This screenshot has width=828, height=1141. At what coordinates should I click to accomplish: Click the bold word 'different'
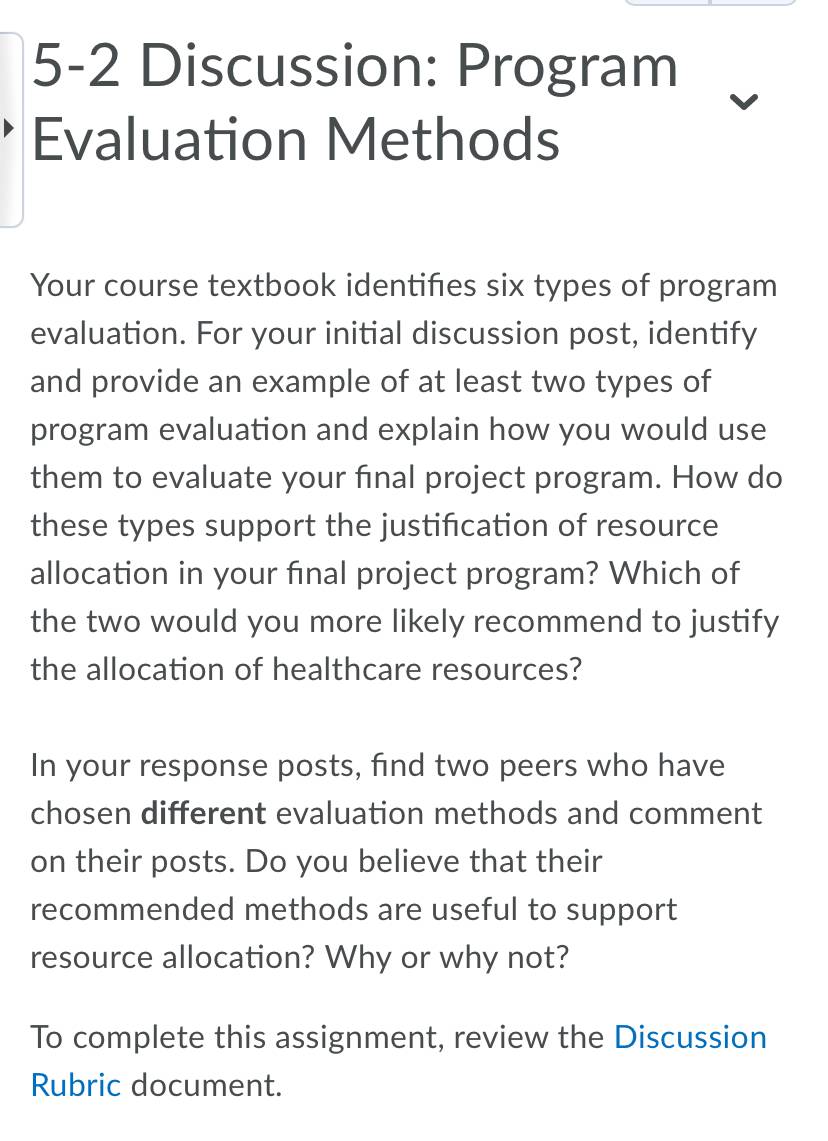[203, 813]
